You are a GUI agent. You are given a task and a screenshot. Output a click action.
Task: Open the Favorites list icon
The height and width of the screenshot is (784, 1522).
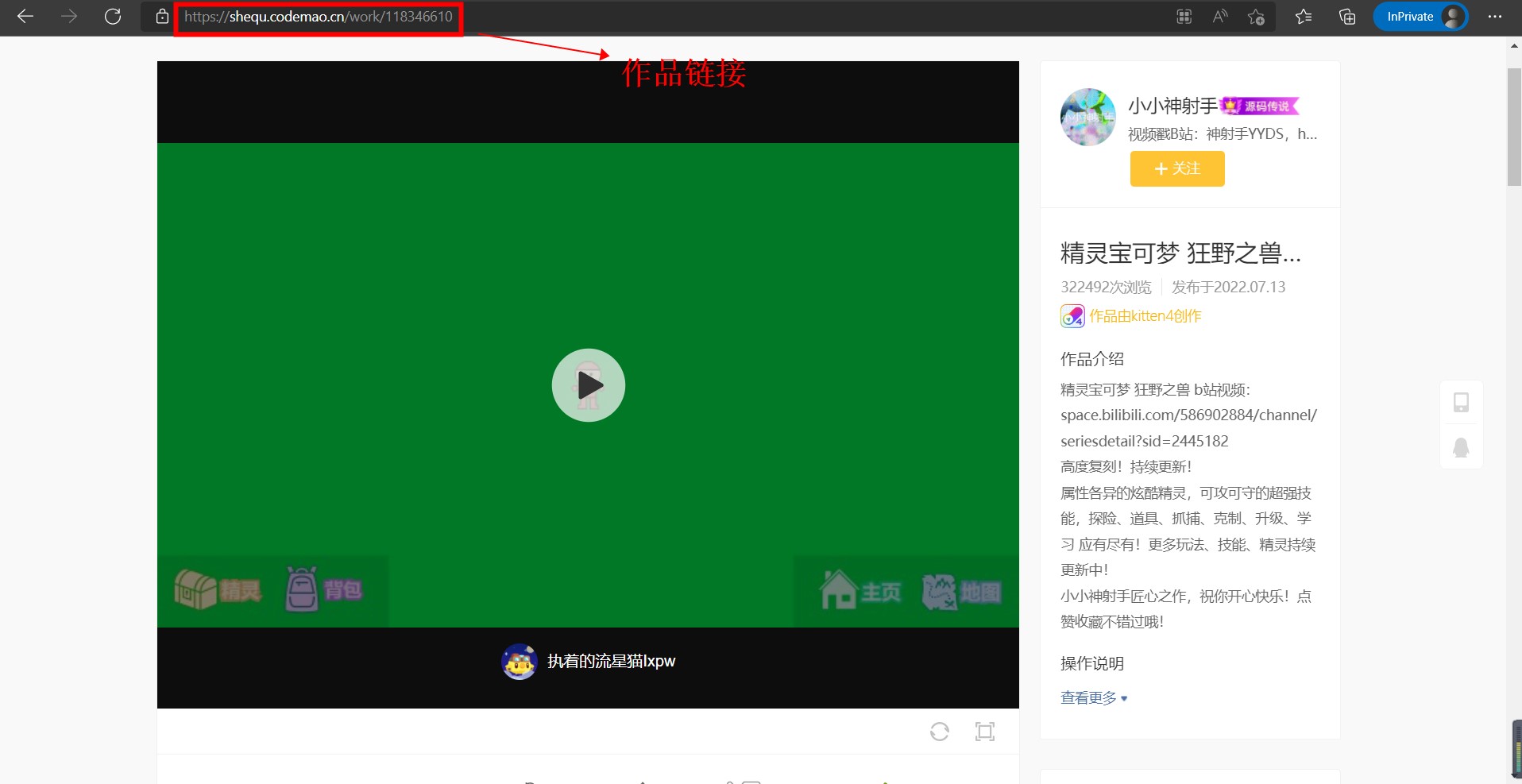[x=1304, y=17]
